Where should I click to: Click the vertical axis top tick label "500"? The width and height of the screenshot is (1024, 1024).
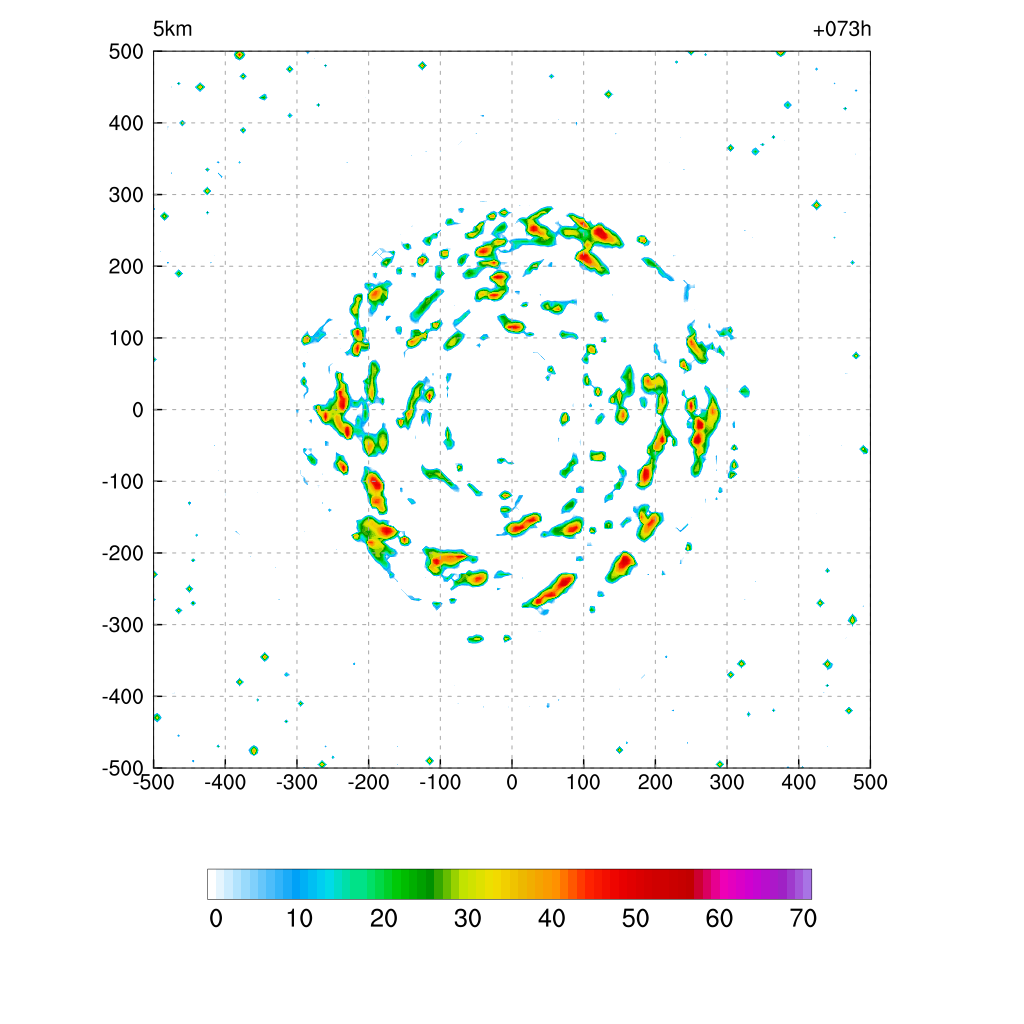[x=126, y=52]
